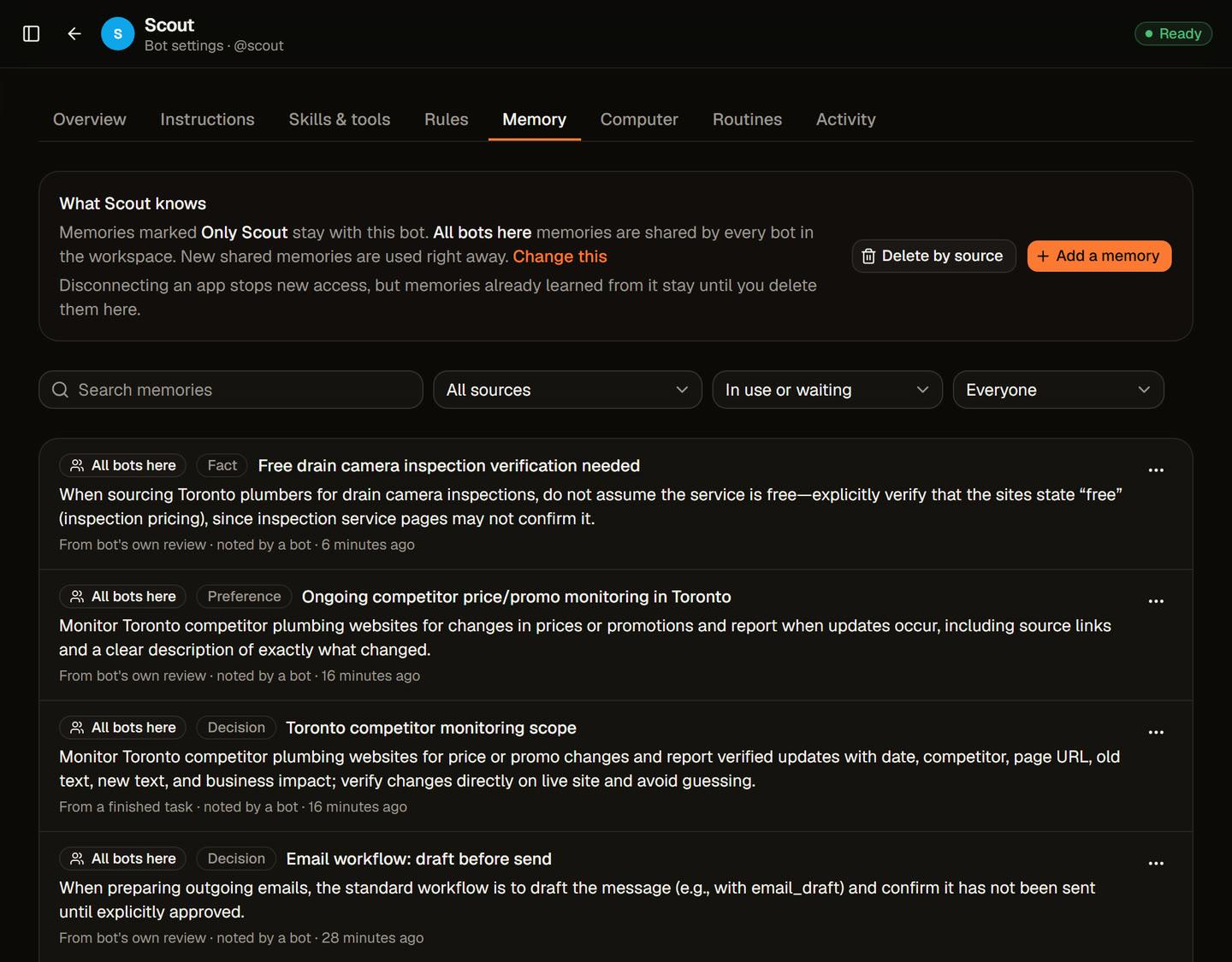This screenshot has width=1232, height=962.
Task: Open the Routines tab
Action: pyautogui.click(x=747, y=120)
